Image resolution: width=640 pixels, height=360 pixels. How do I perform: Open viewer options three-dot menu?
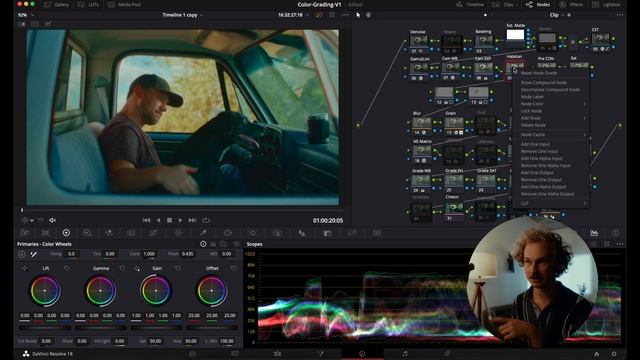345,15
